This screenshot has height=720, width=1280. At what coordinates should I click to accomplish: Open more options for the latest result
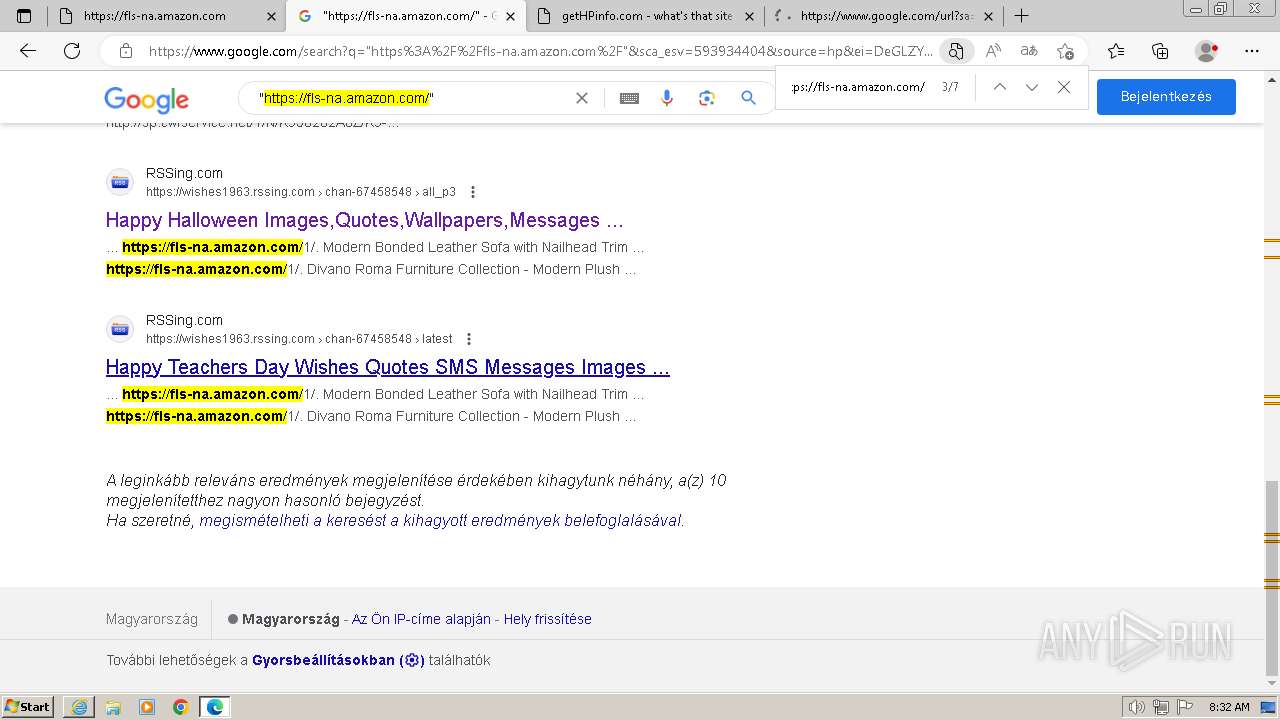coord(469,339)
